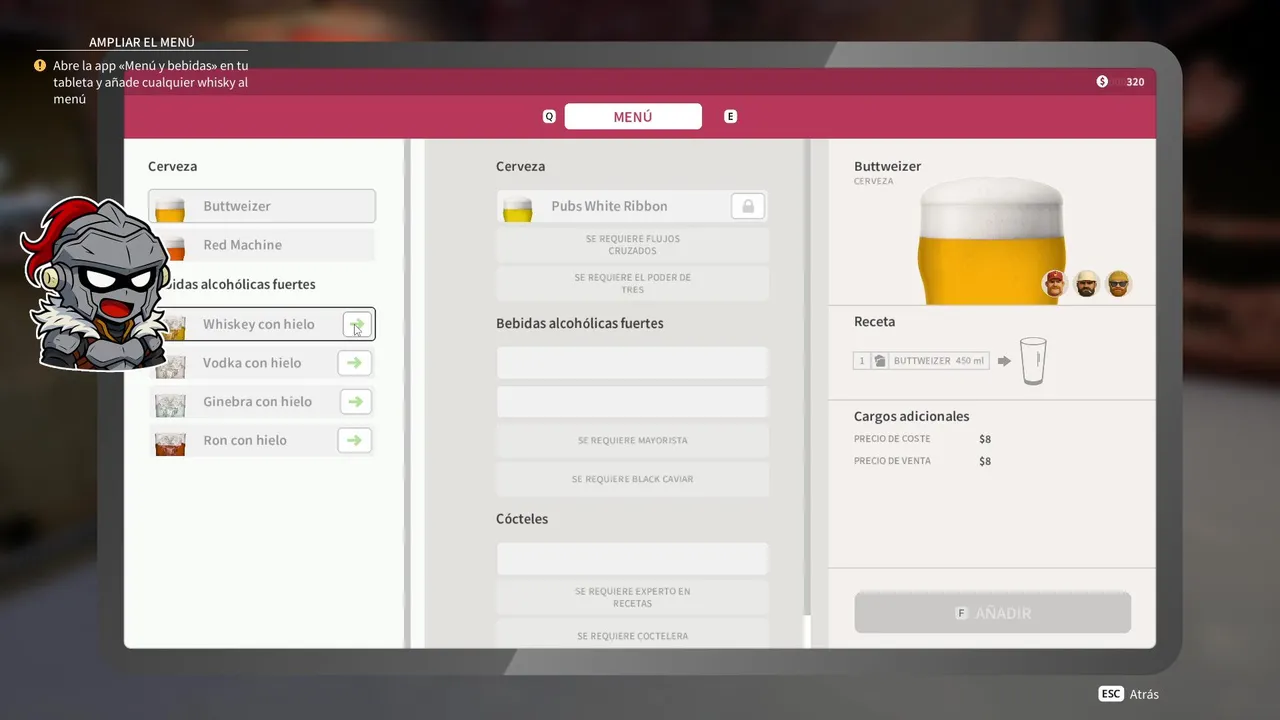Click the Whiskey con hielo label

click(x=258, y=324)
